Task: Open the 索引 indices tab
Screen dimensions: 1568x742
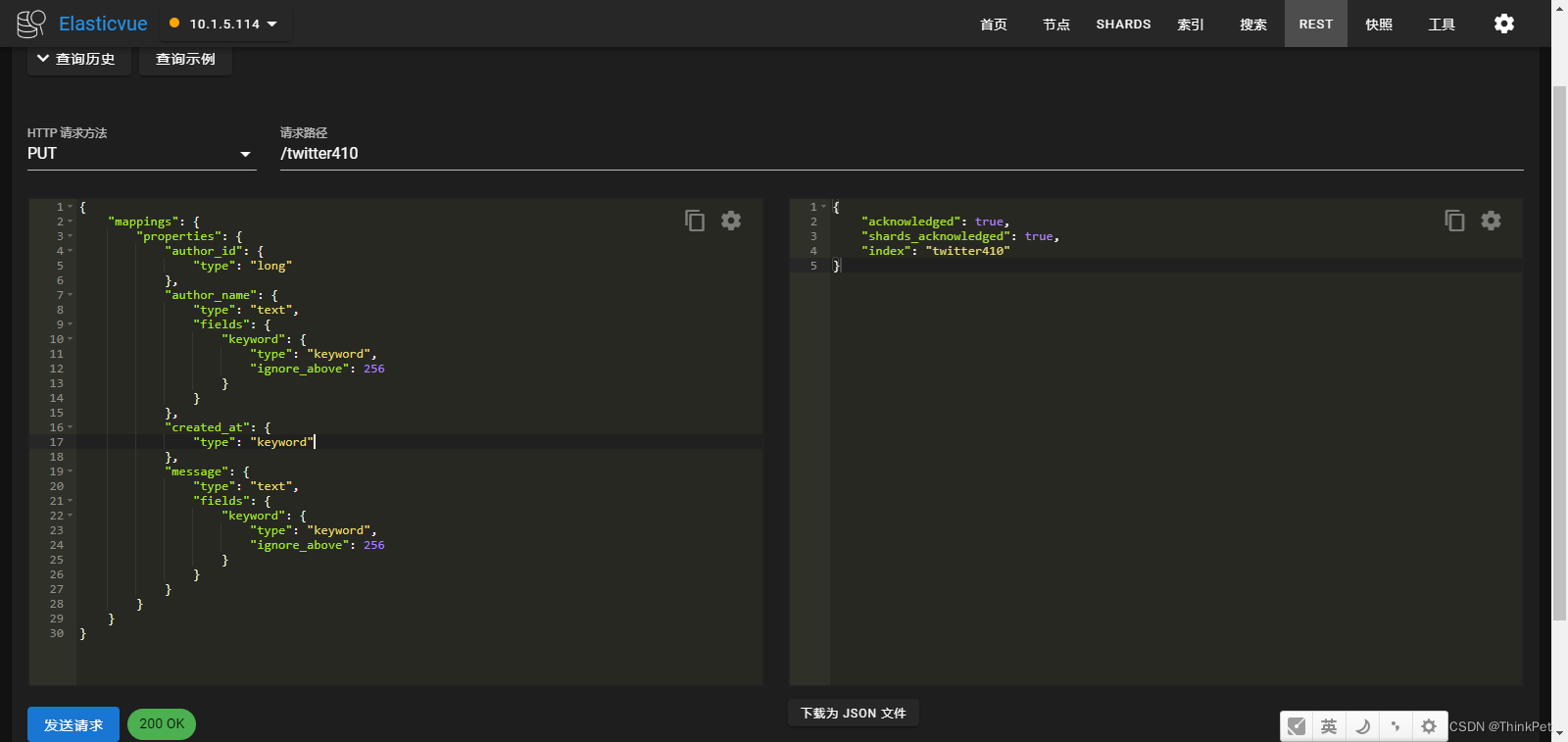Action: click(1191, 24)
